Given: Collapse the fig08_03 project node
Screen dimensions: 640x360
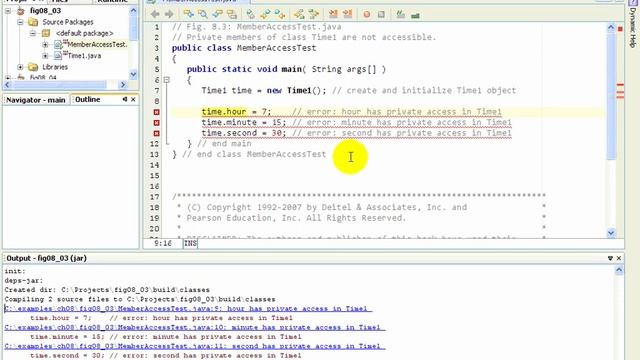Looking at the screenshot, I should pos(8,11).
